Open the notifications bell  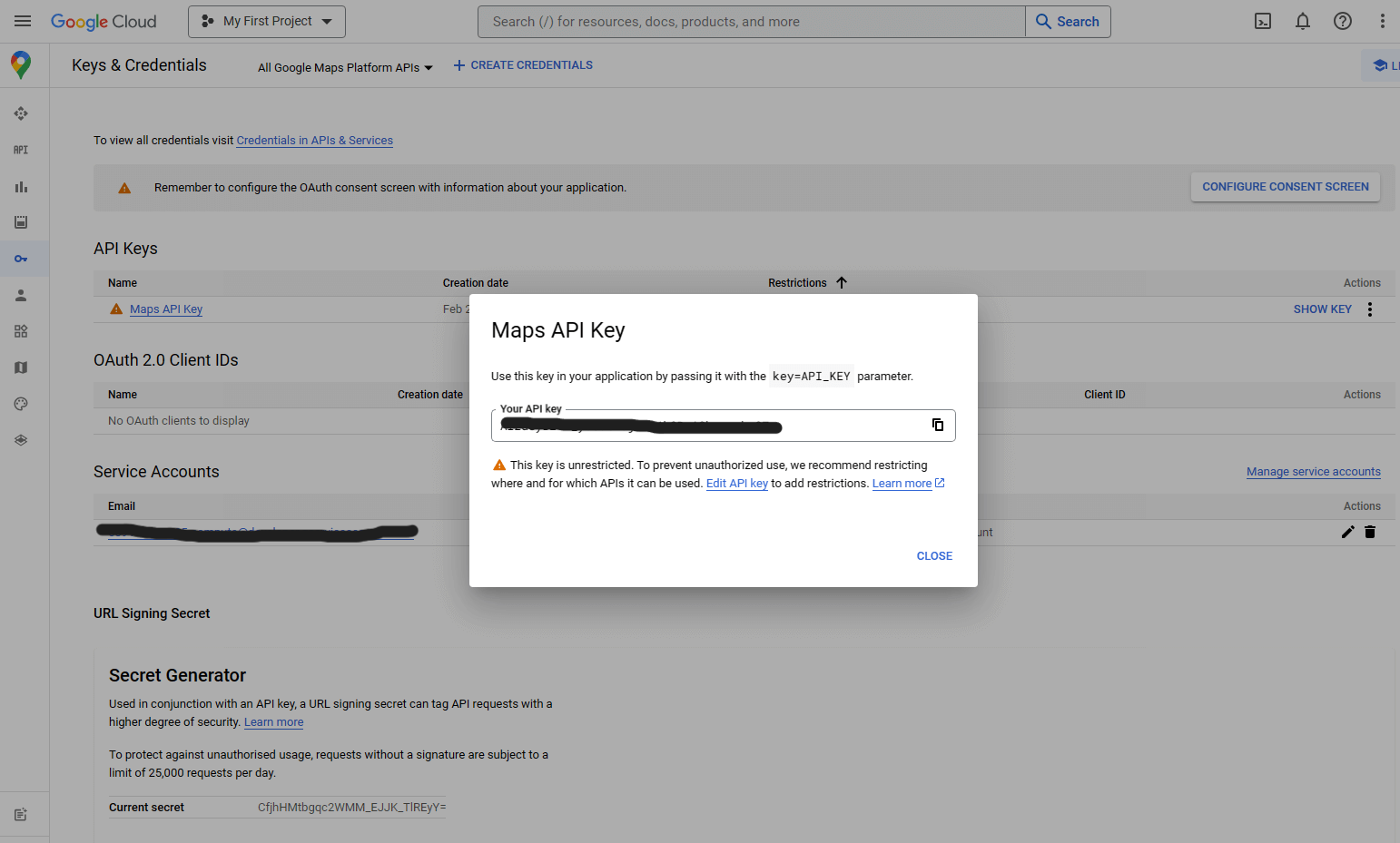pos(1302,21)
